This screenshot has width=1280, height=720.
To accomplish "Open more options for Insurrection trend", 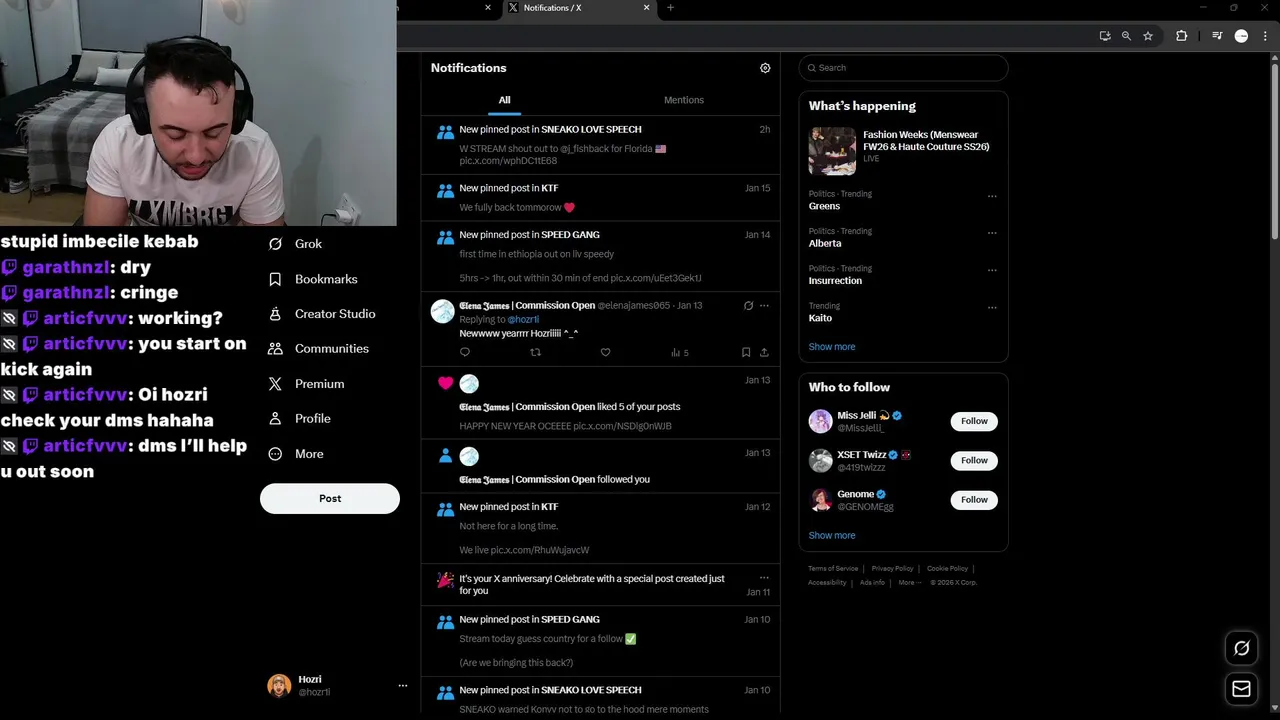I will click(992, 270).
